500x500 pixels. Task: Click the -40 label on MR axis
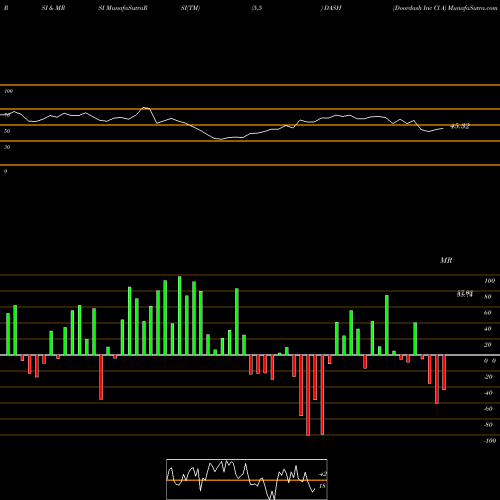(x=488, y=393)
